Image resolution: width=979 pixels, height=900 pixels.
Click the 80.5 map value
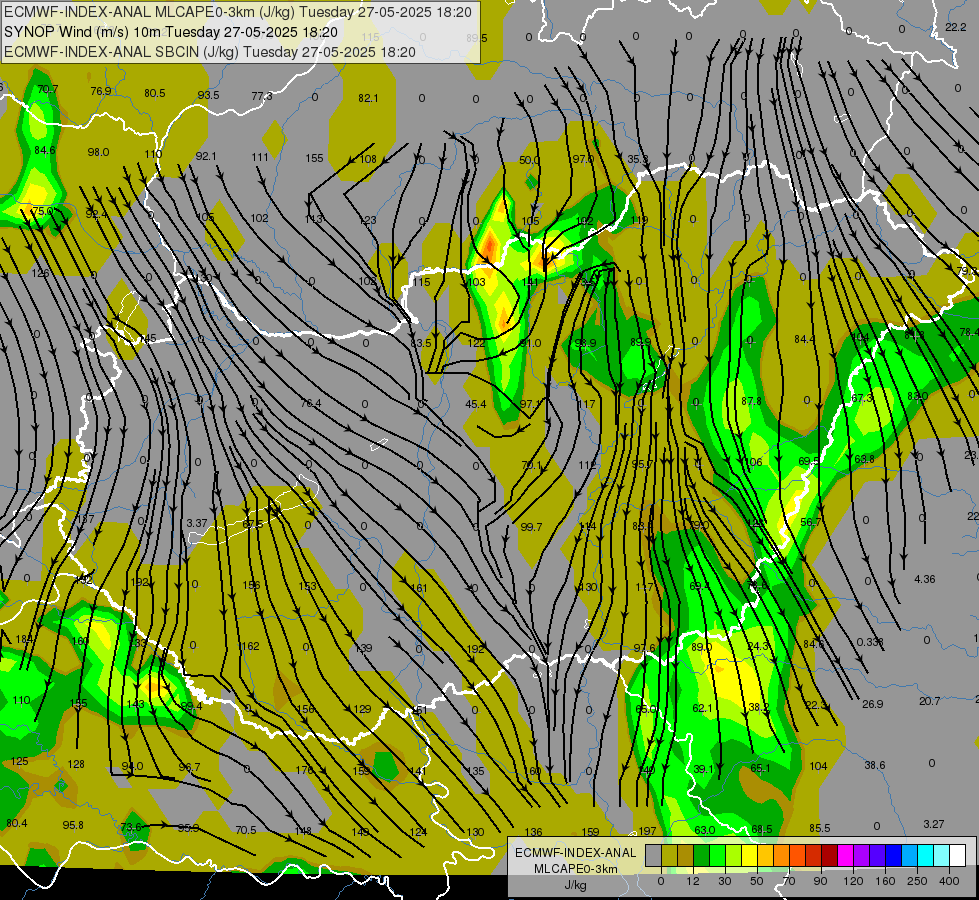pos(154,93)
